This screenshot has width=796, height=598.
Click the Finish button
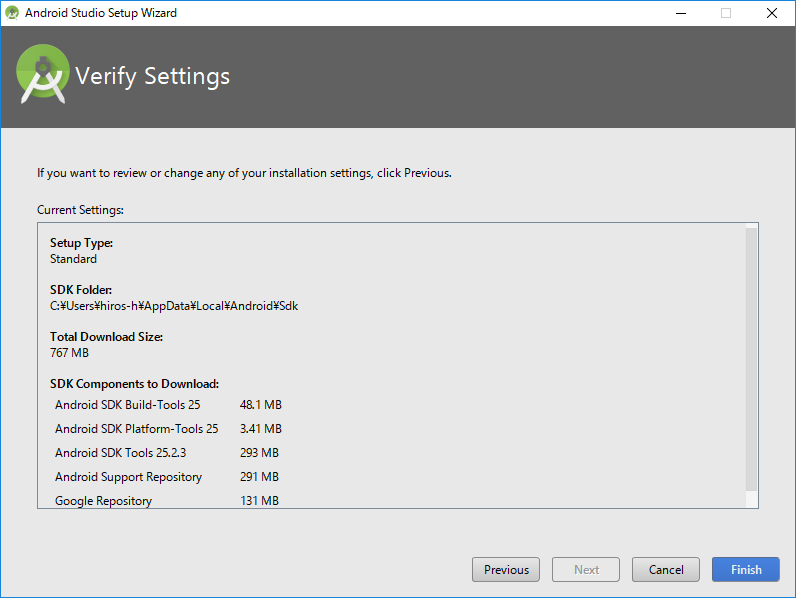(746, 570)
